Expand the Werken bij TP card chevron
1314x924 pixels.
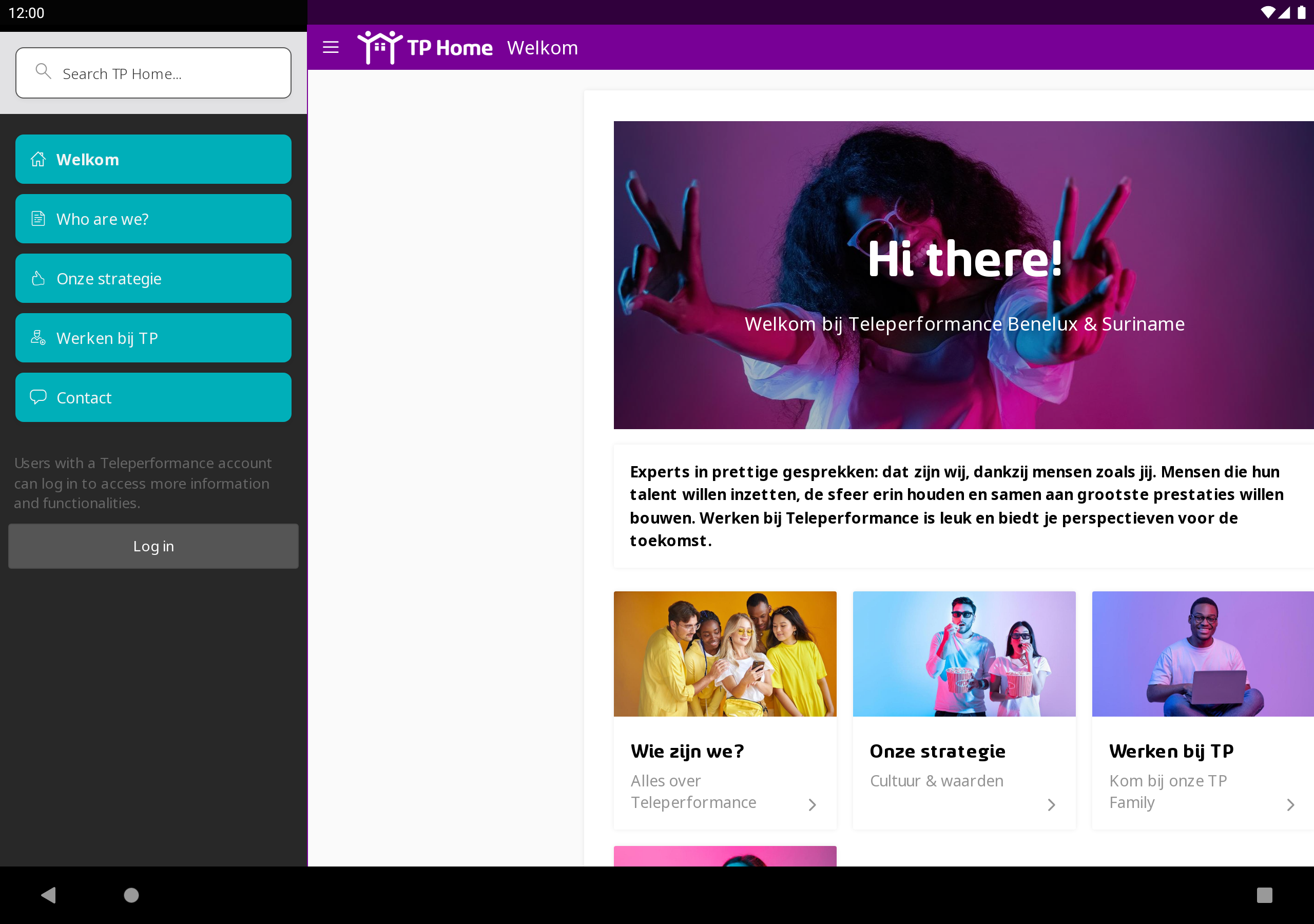click(x=1290, y=805)
